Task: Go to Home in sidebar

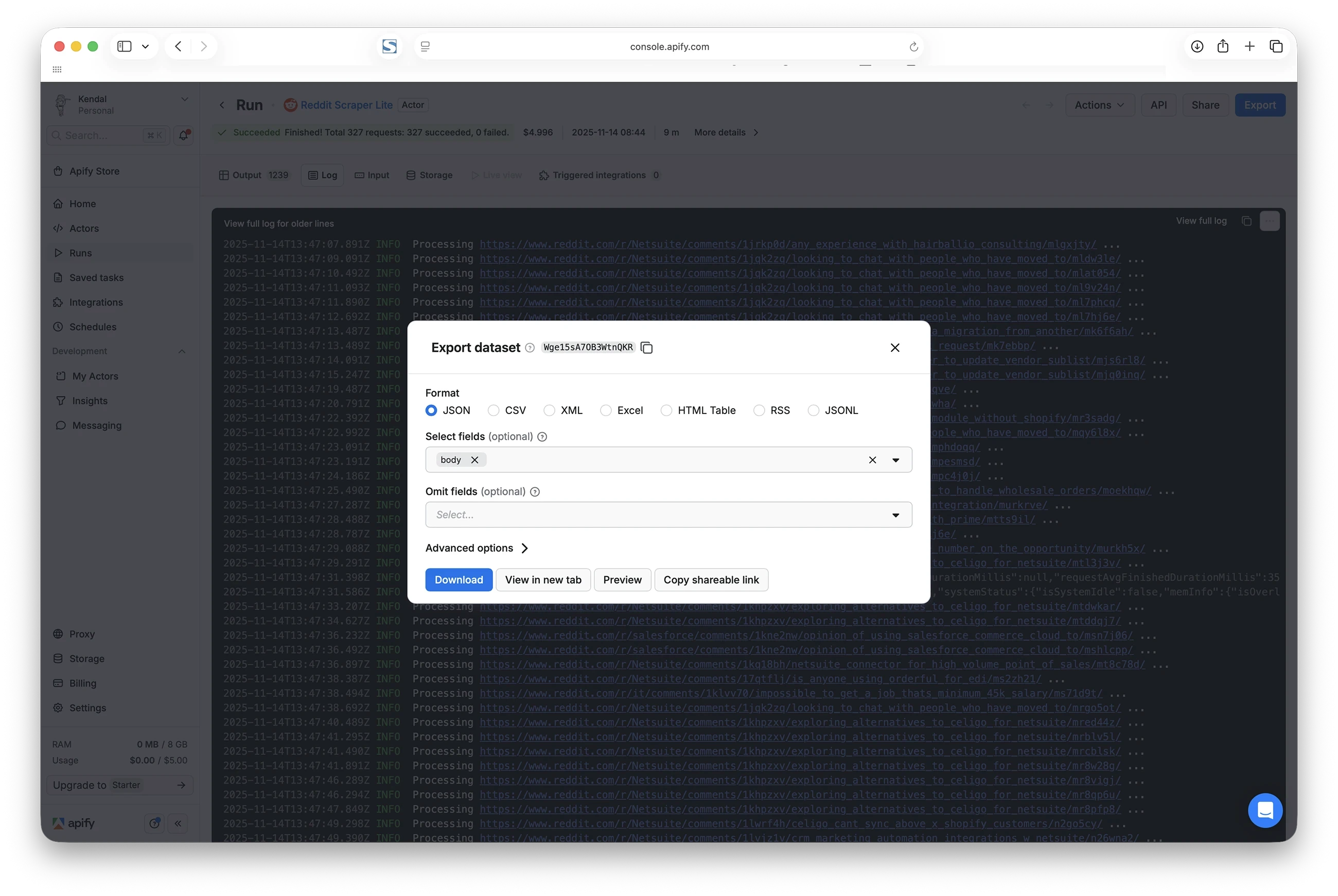Action: (120, 204)
